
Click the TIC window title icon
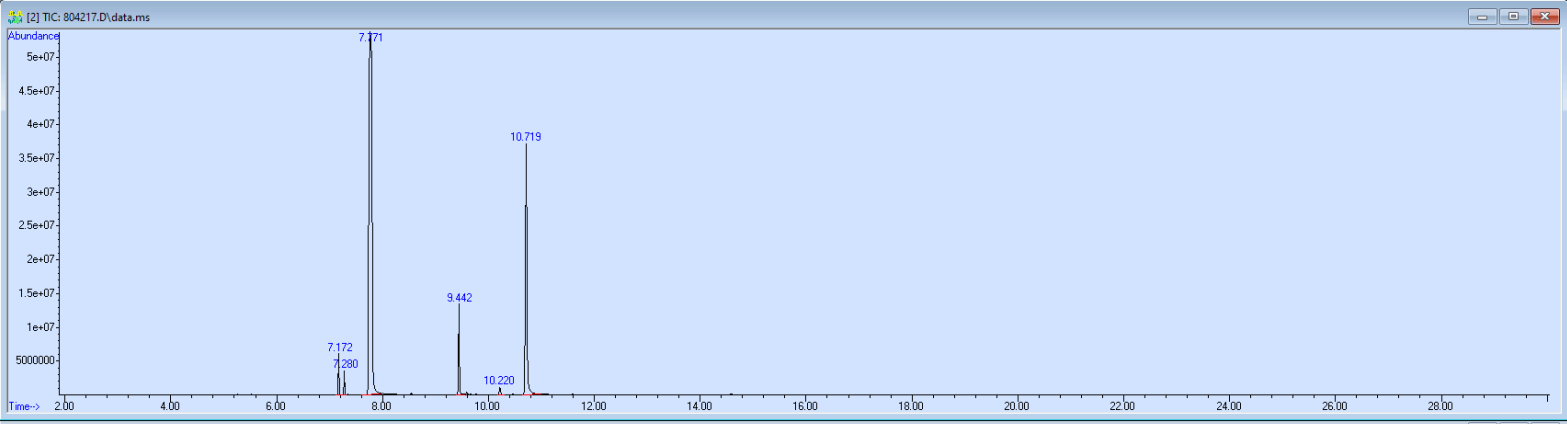point(15,18)
